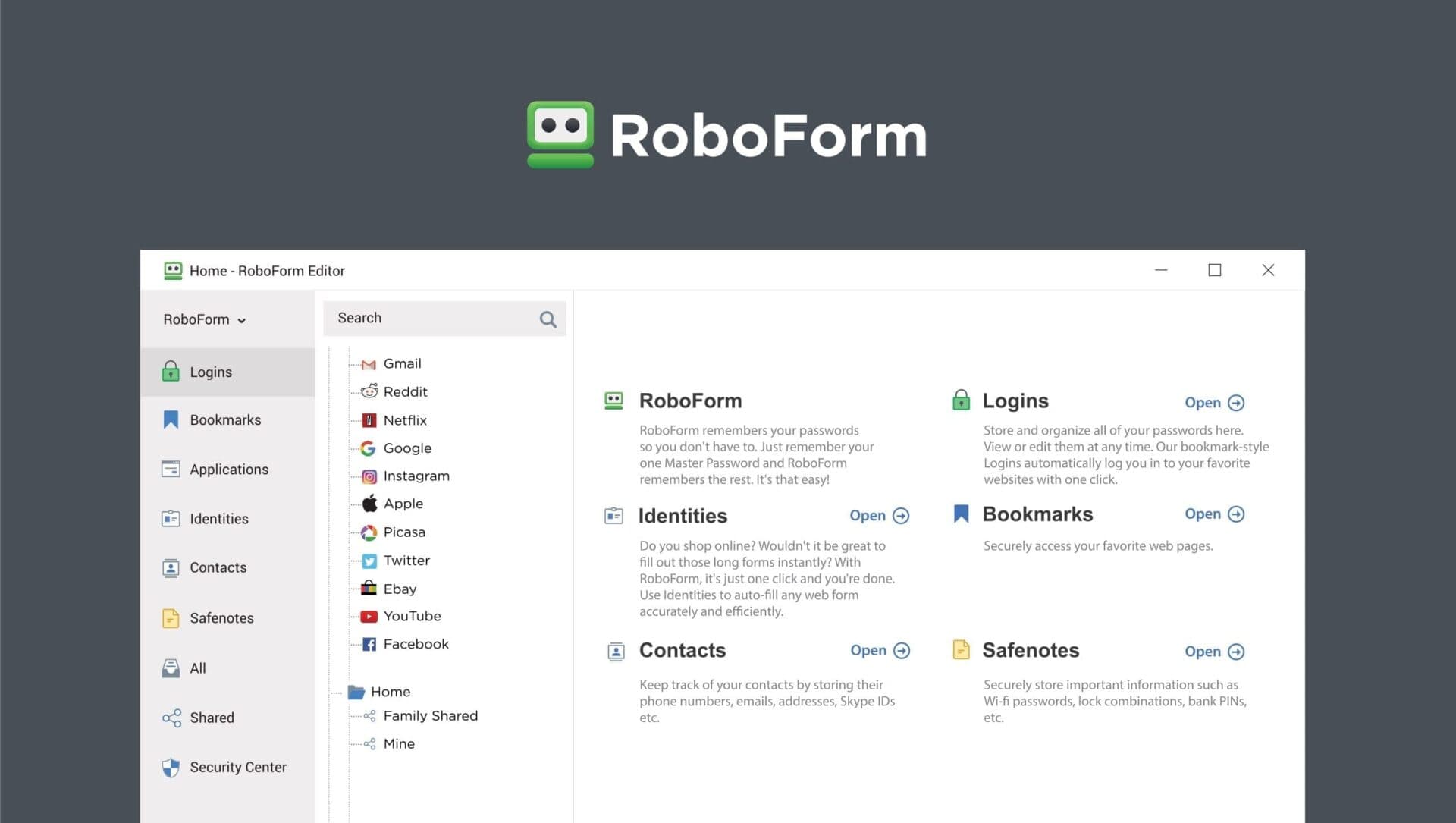The image size is (1456, 823).
Task: Click the Contacts person sidebar icon
Action: click(171, 567)
